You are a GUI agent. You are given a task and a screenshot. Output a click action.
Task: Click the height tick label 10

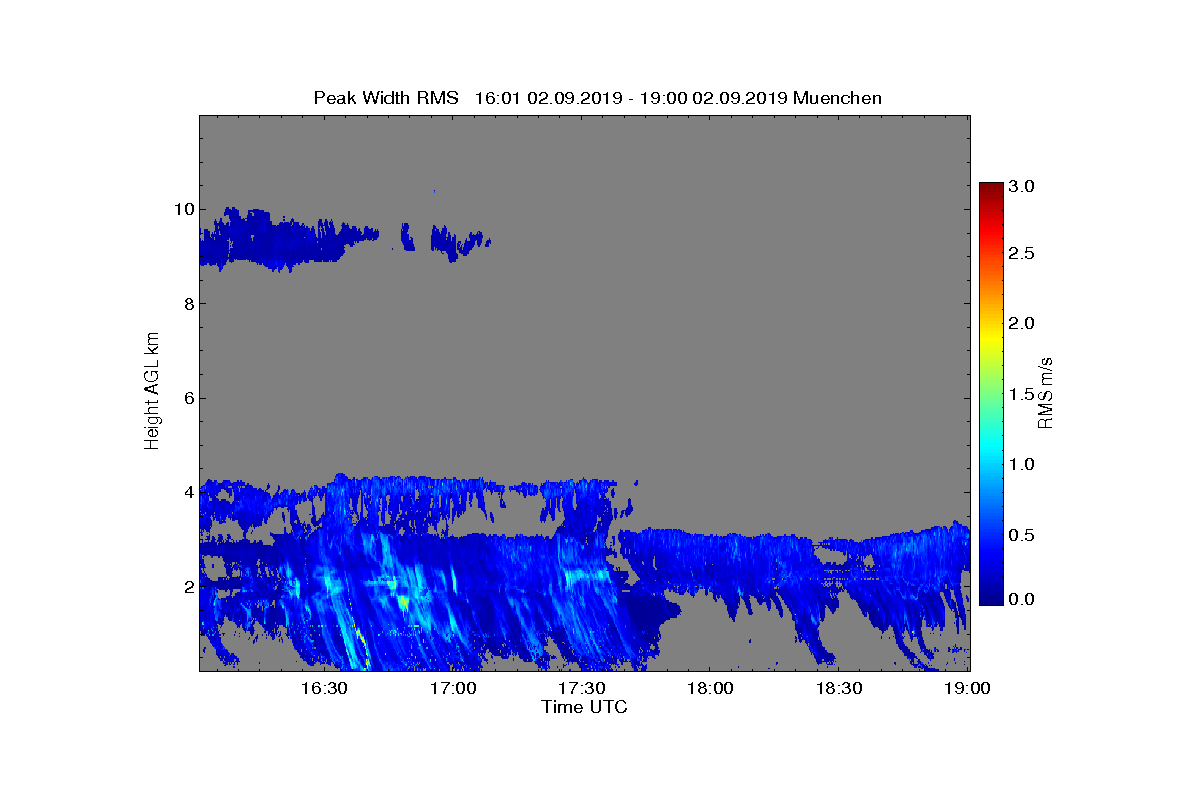182,209
